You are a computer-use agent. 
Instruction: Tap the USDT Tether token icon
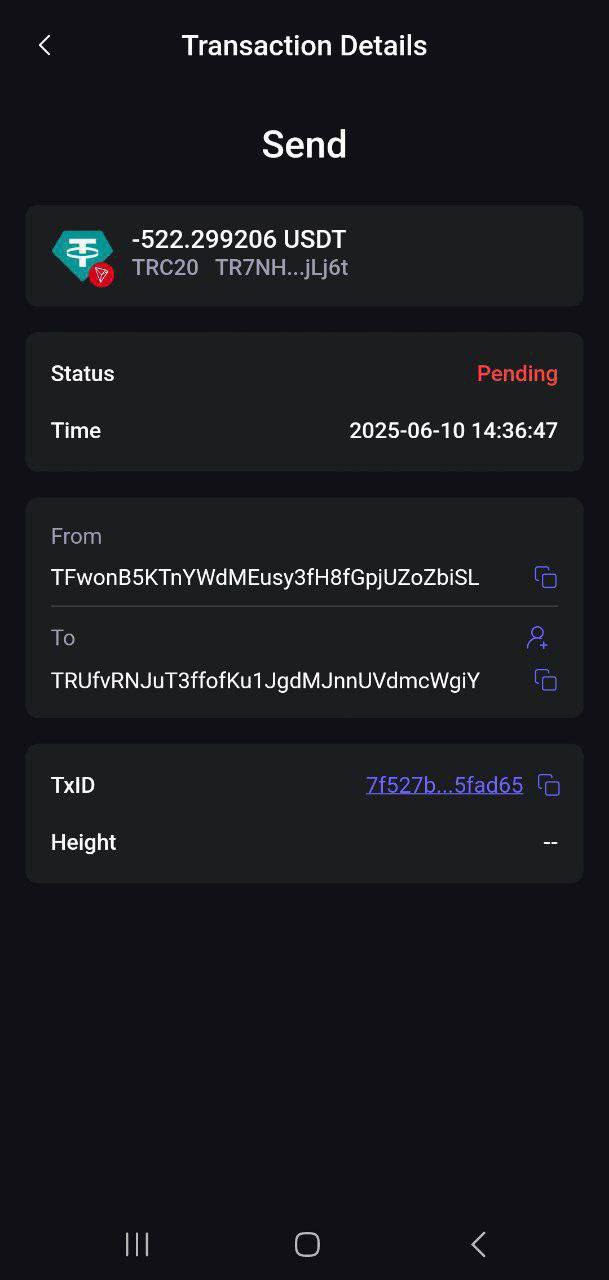tap(80, 256)
